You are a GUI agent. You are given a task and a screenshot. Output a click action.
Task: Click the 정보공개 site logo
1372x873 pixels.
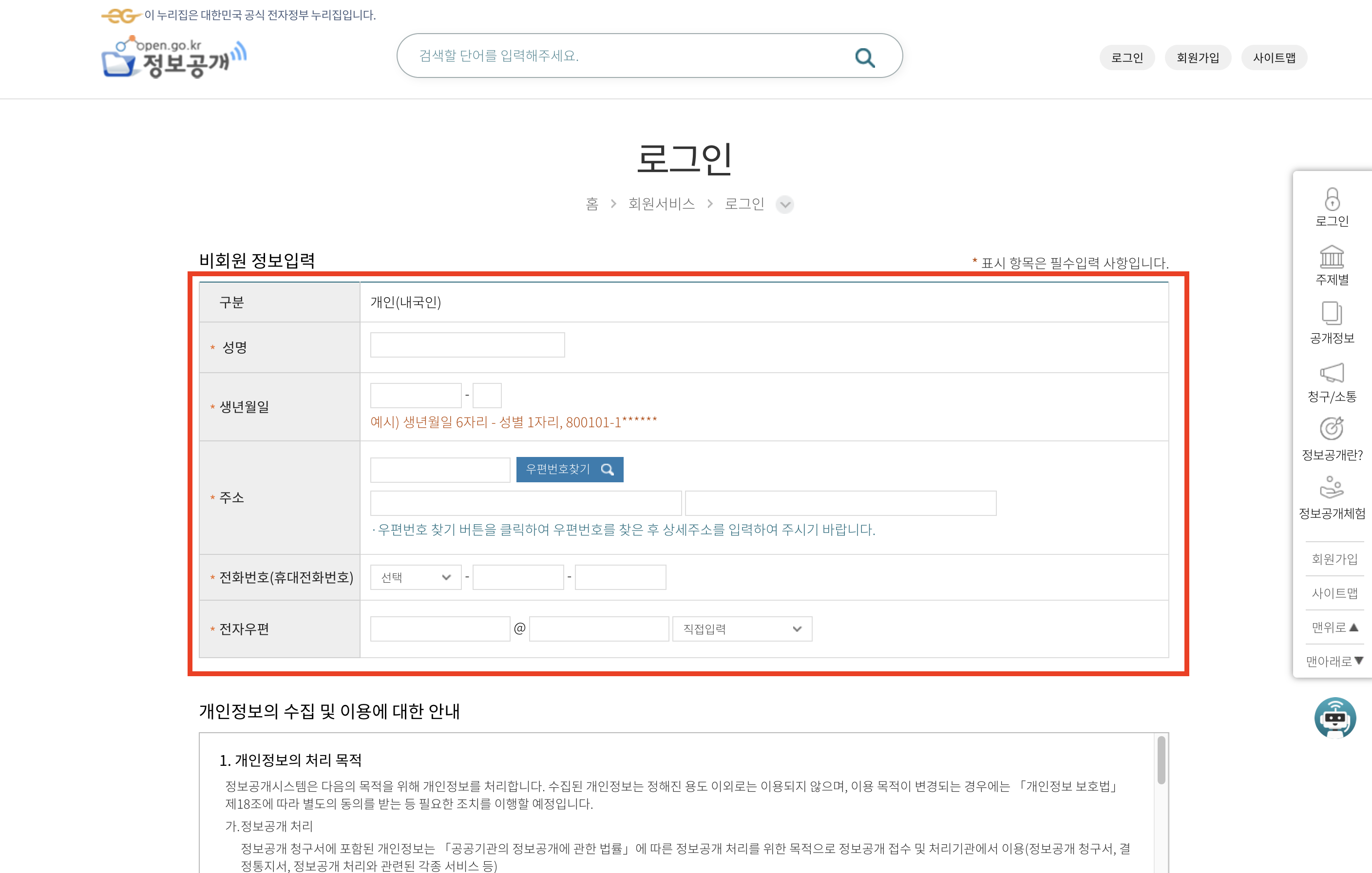pyautogui.click(x=174, y=57)
